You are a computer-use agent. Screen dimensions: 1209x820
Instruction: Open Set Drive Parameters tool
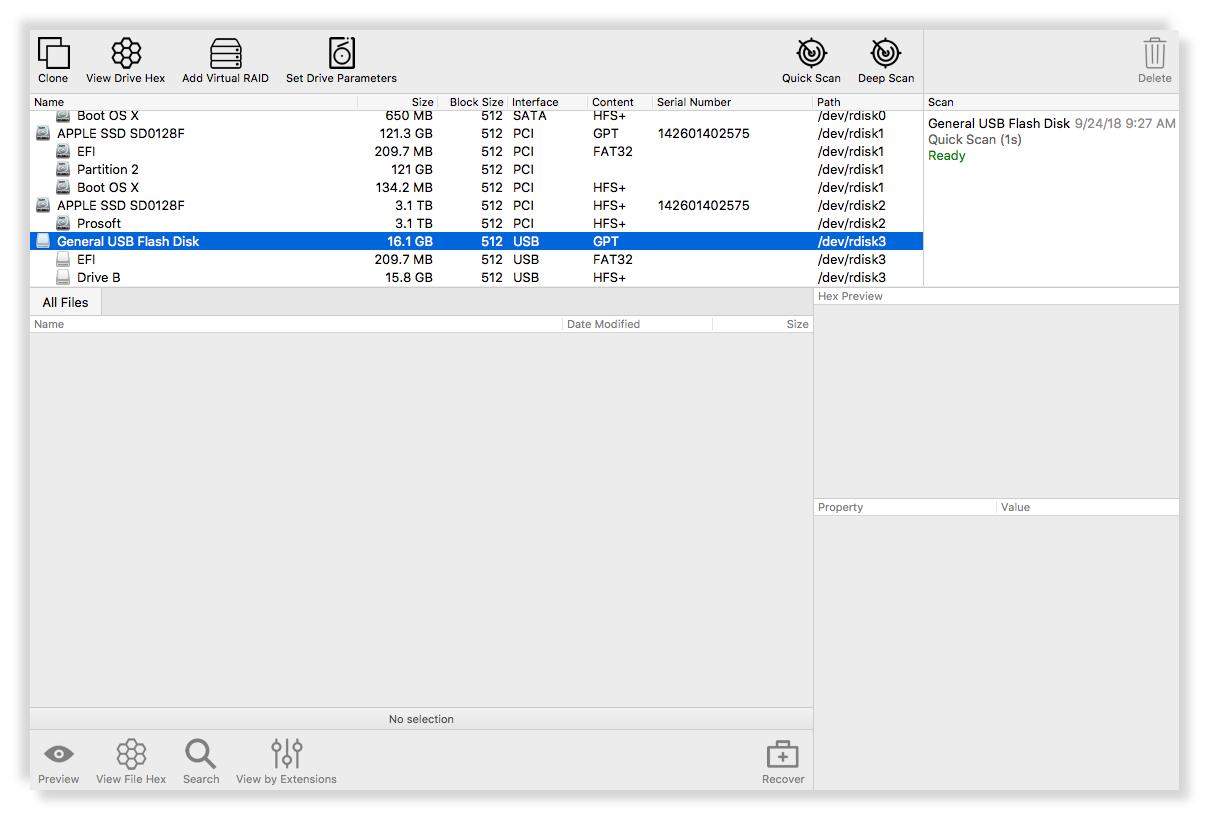[x=341, y=54]
